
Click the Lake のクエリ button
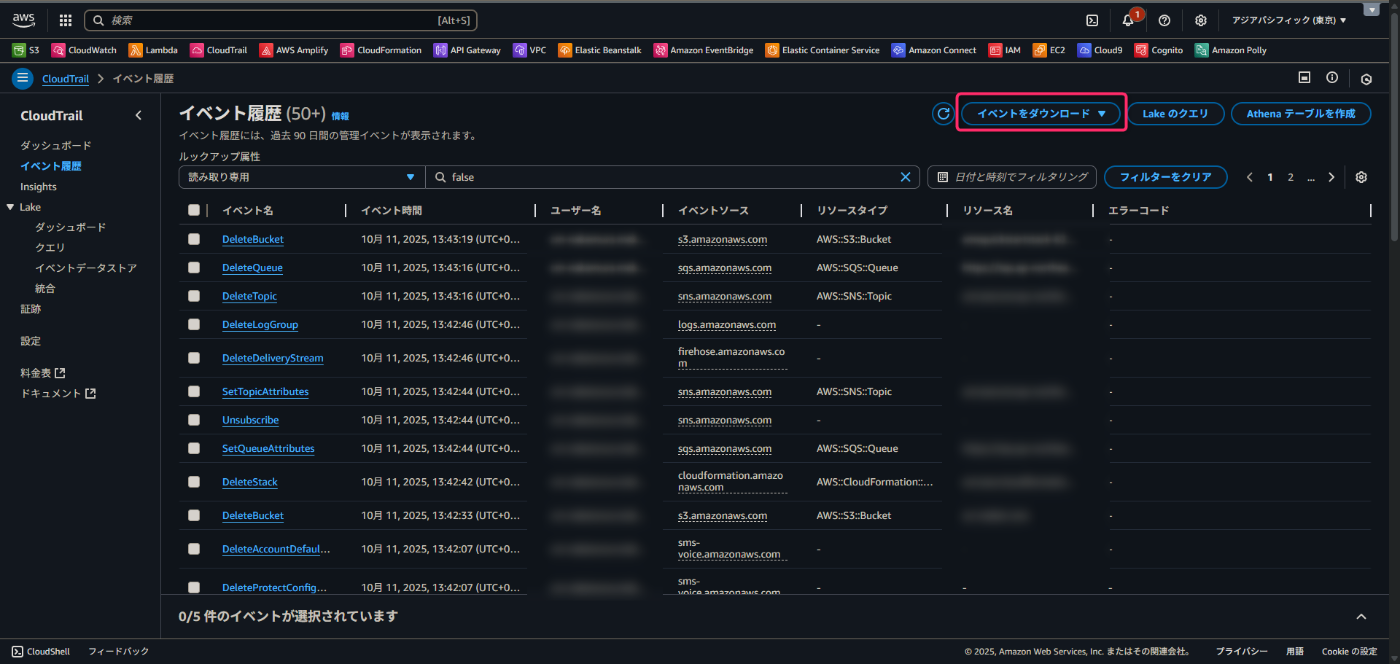click(1176, 114)
